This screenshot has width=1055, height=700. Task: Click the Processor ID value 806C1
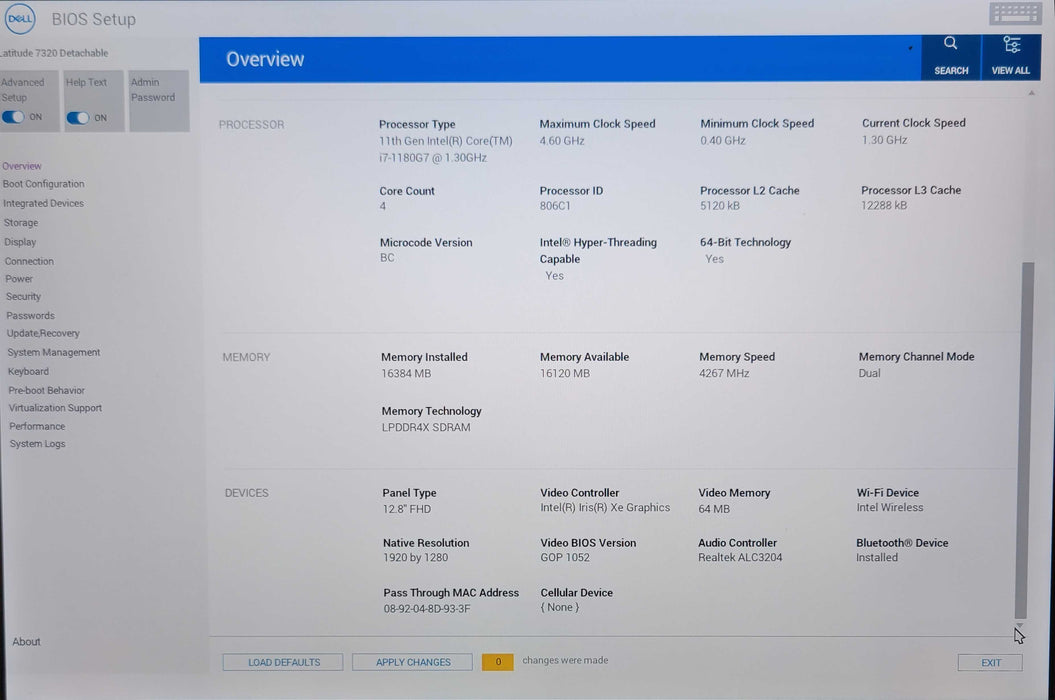point(555,206)
